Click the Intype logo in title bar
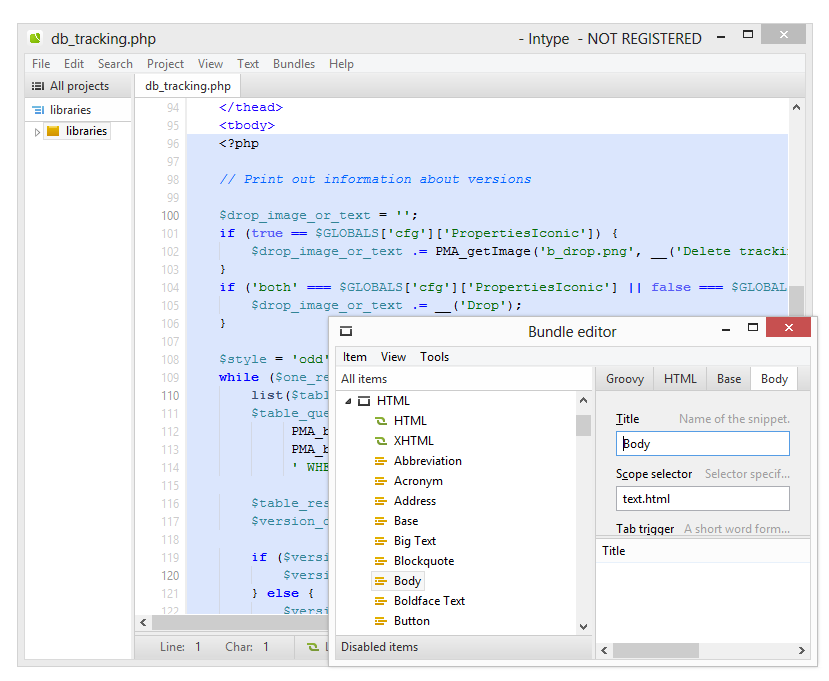The width and height of the screenshot is (829, 681). tap(36, 39)
